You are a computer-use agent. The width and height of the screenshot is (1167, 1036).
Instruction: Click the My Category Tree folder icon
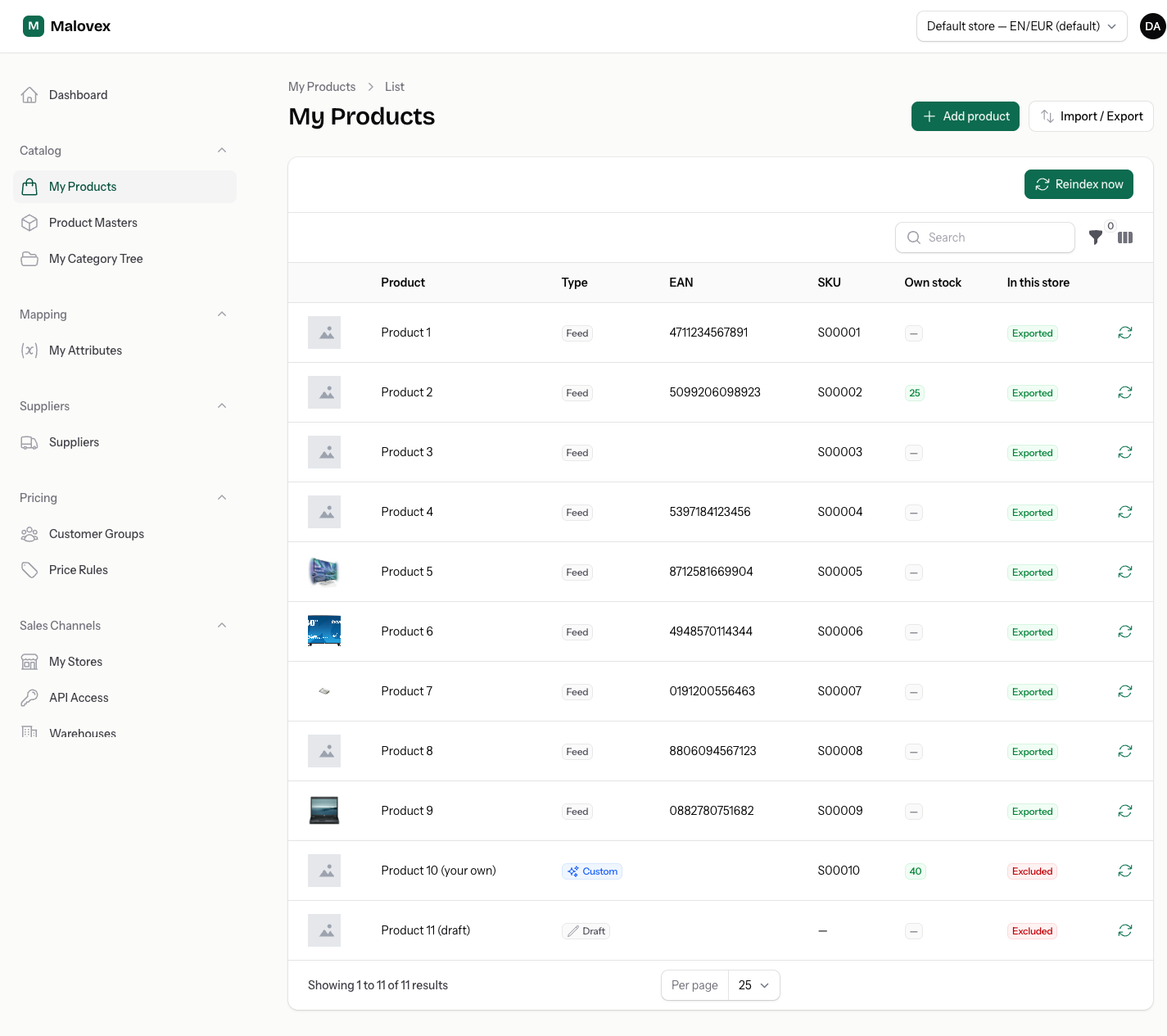(x=29, y=259)
